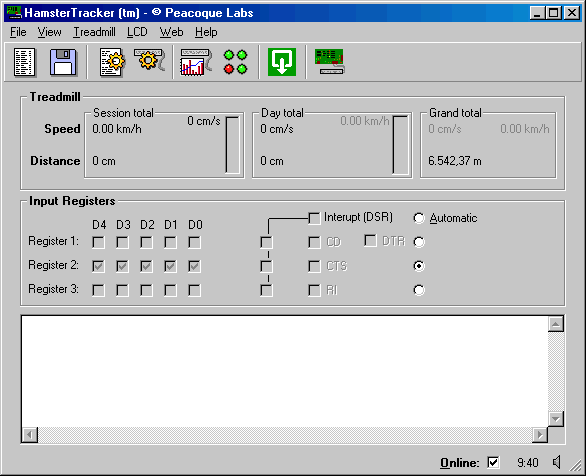Toggle the CTS checkbox
This screenshot has height=476, width=586.
point(314,266)
